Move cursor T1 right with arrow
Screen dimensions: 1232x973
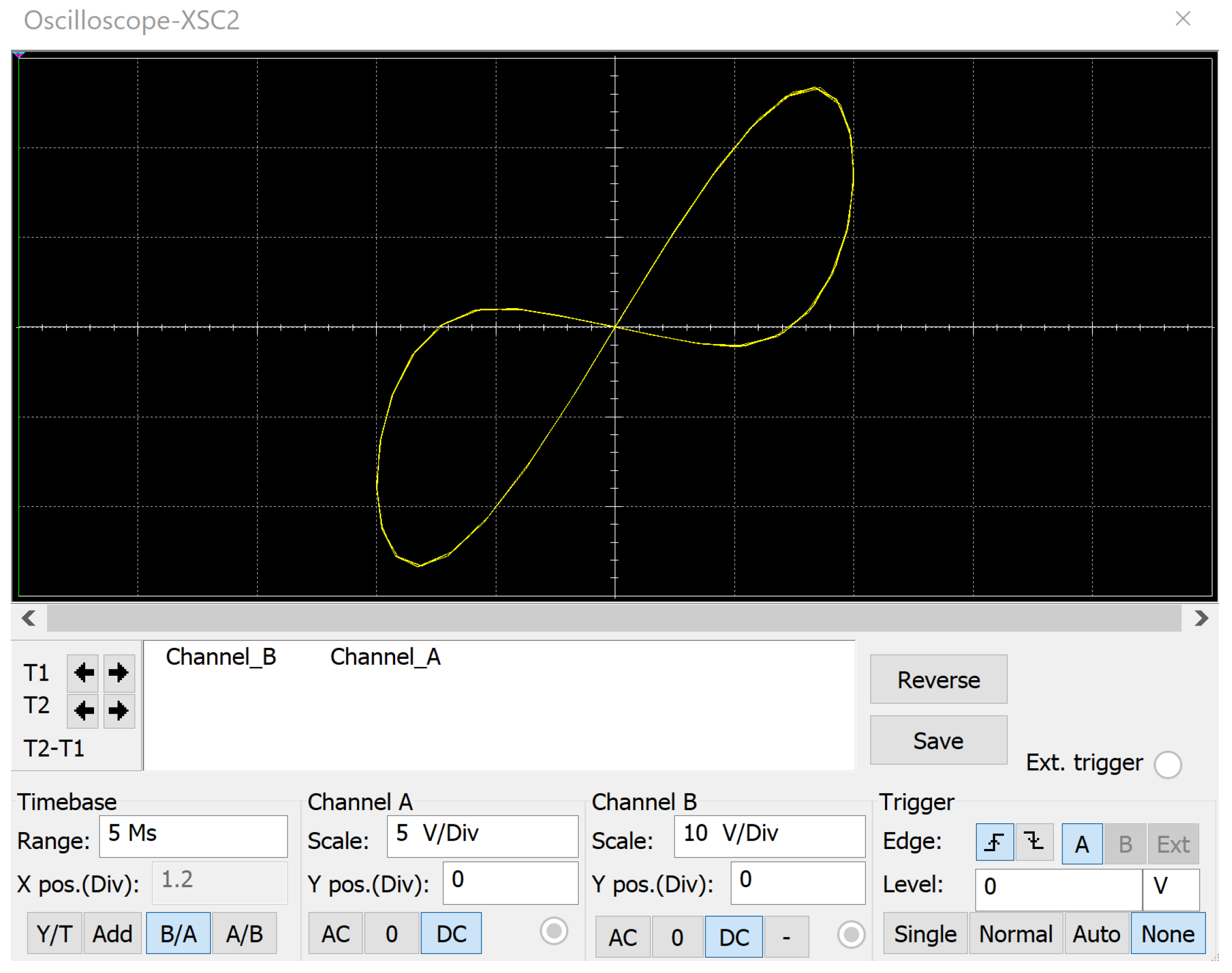[119, 673]
